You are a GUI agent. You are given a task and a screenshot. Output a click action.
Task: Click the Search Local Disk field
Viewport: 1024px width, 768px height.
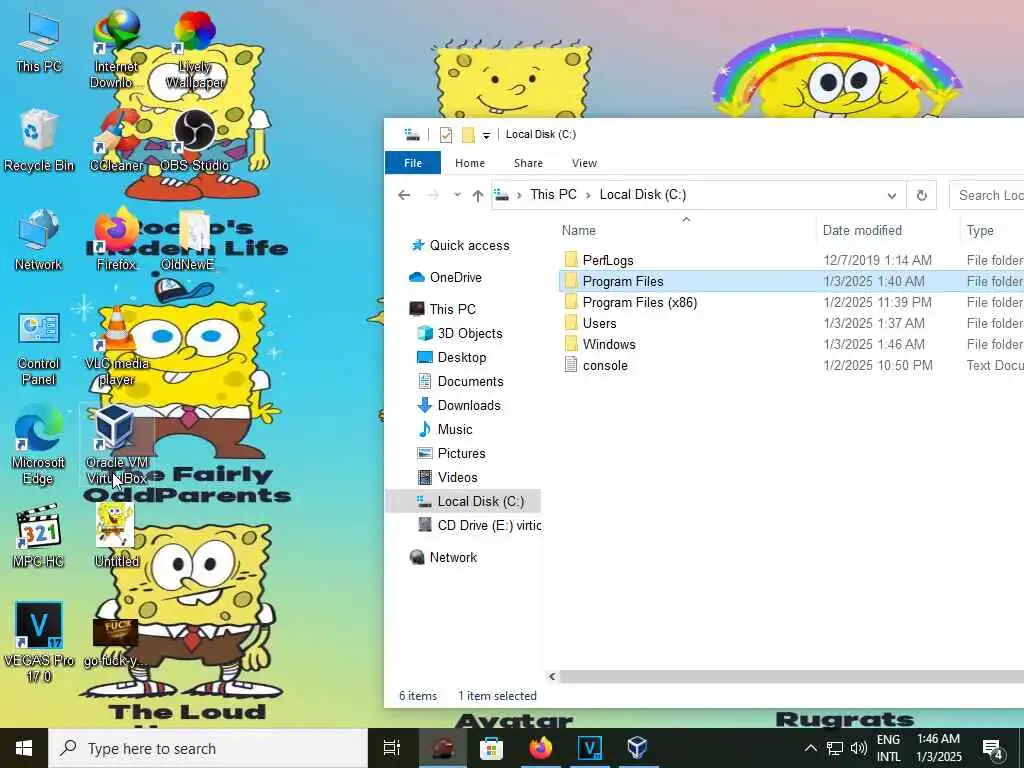987,195
